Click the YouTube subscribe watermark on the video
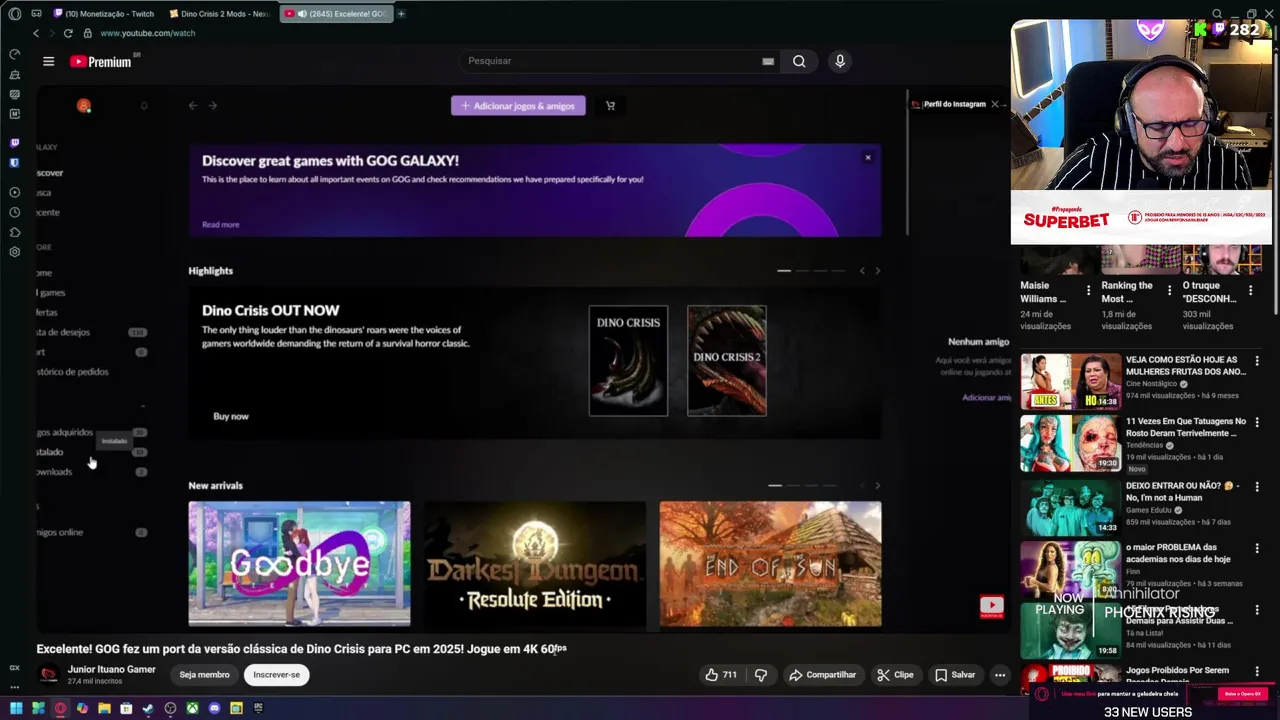Image resolution: width=1280 pixels, height=720 pixels. tap(992, 606)
